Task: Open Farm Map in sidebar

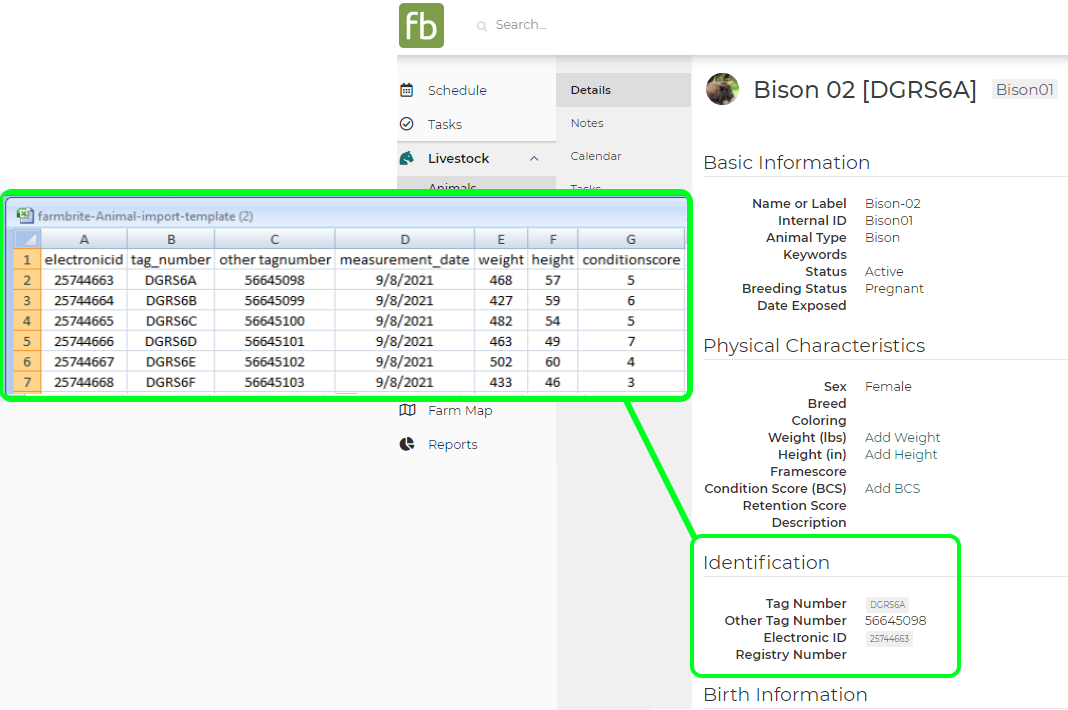Action: (x=460, y=411)
